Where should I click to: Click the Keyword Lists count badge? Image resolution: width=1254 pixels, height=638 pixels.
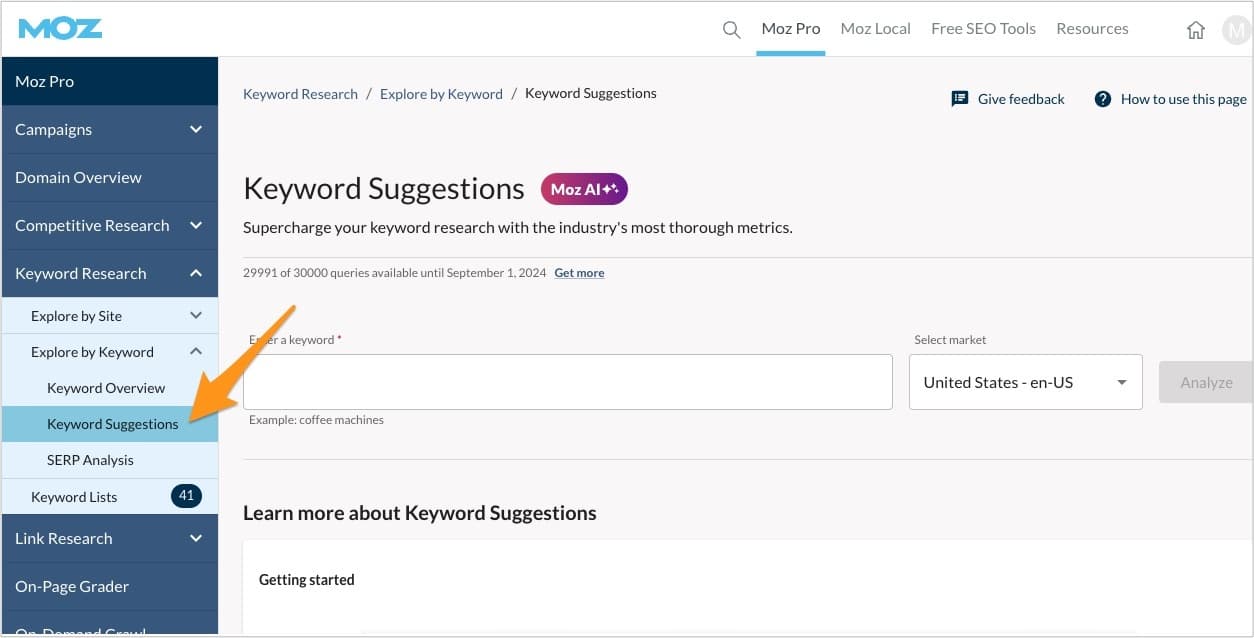(186, 496)
